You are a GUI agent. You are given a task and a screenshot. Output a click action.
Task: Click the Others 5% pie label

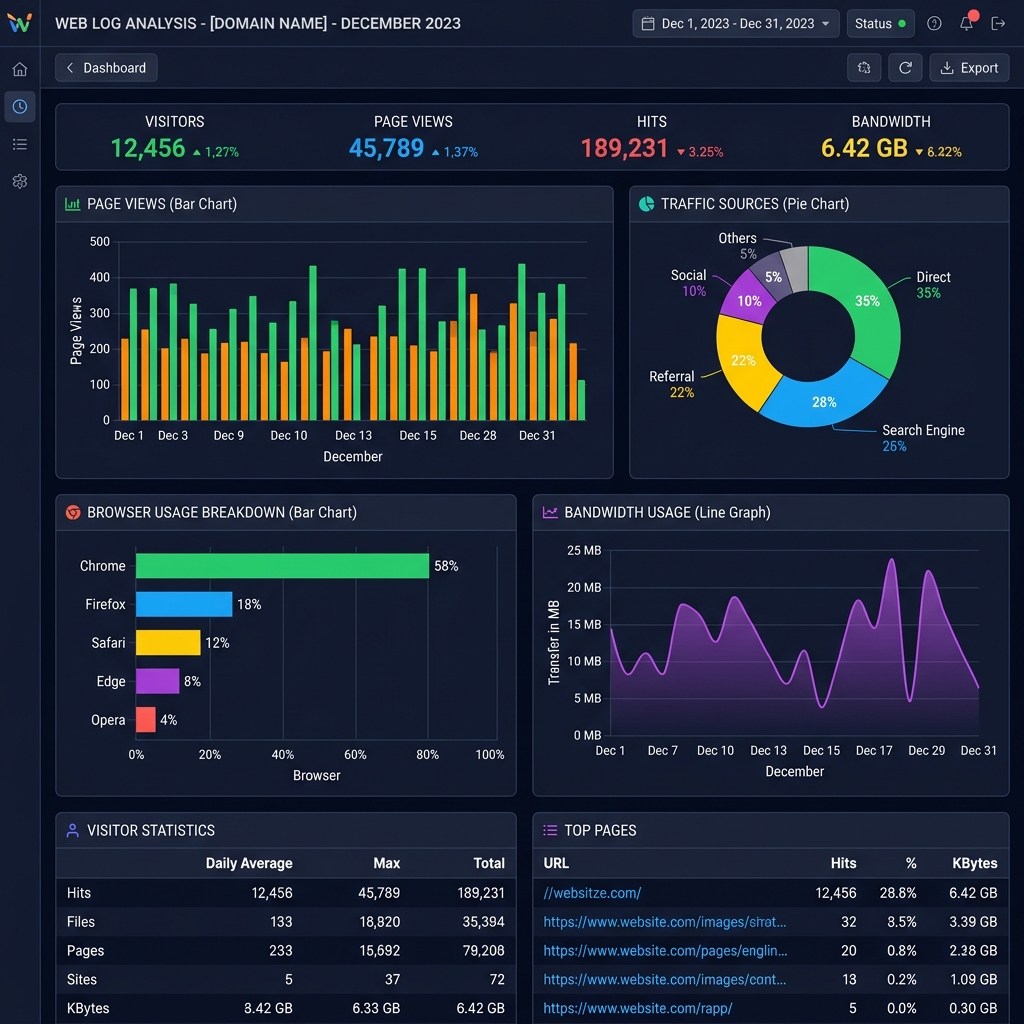738,246
